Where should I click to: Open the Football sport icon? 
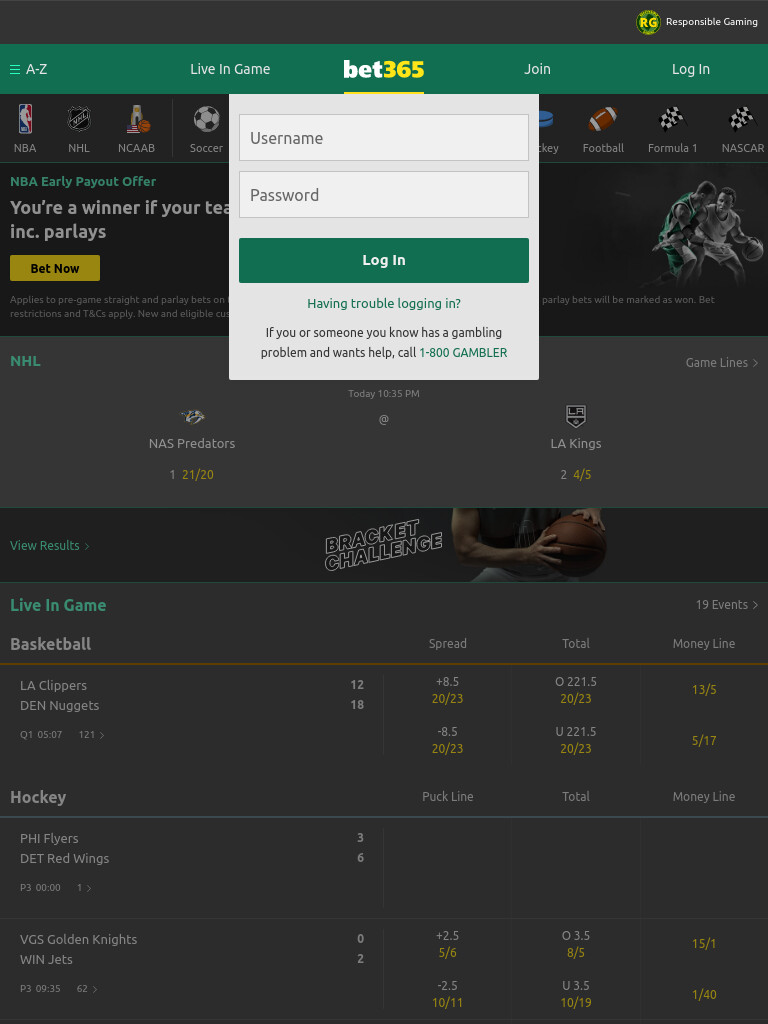pos(603,119)
